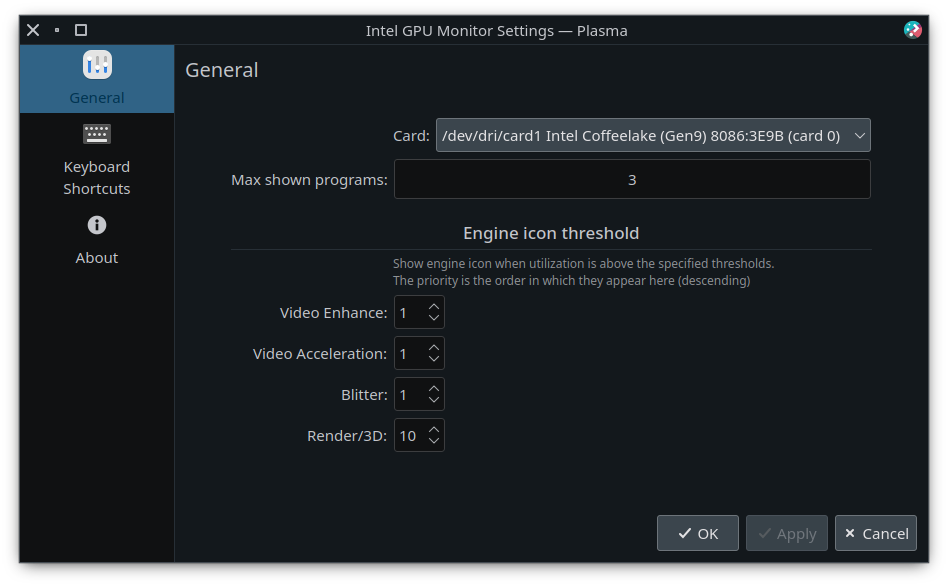Click the Cancel button
Viewport: 948px width, 586px height.
[875, 533]
